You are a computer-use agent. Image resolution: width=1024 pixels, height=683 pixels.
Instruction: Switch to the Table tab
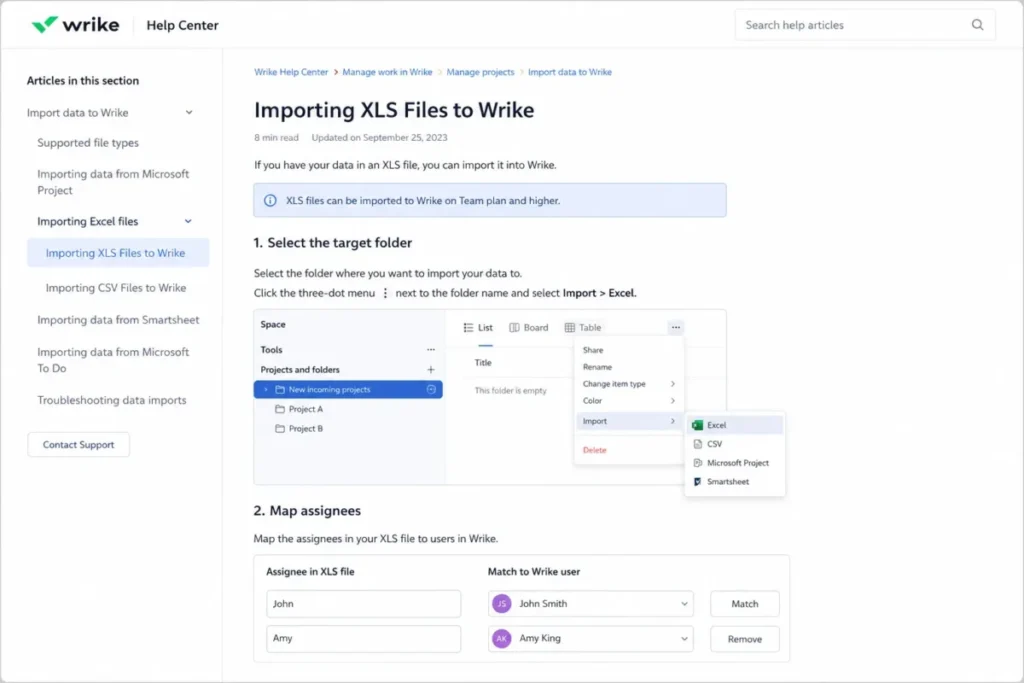pyautogui.click(x=583, y=328)
